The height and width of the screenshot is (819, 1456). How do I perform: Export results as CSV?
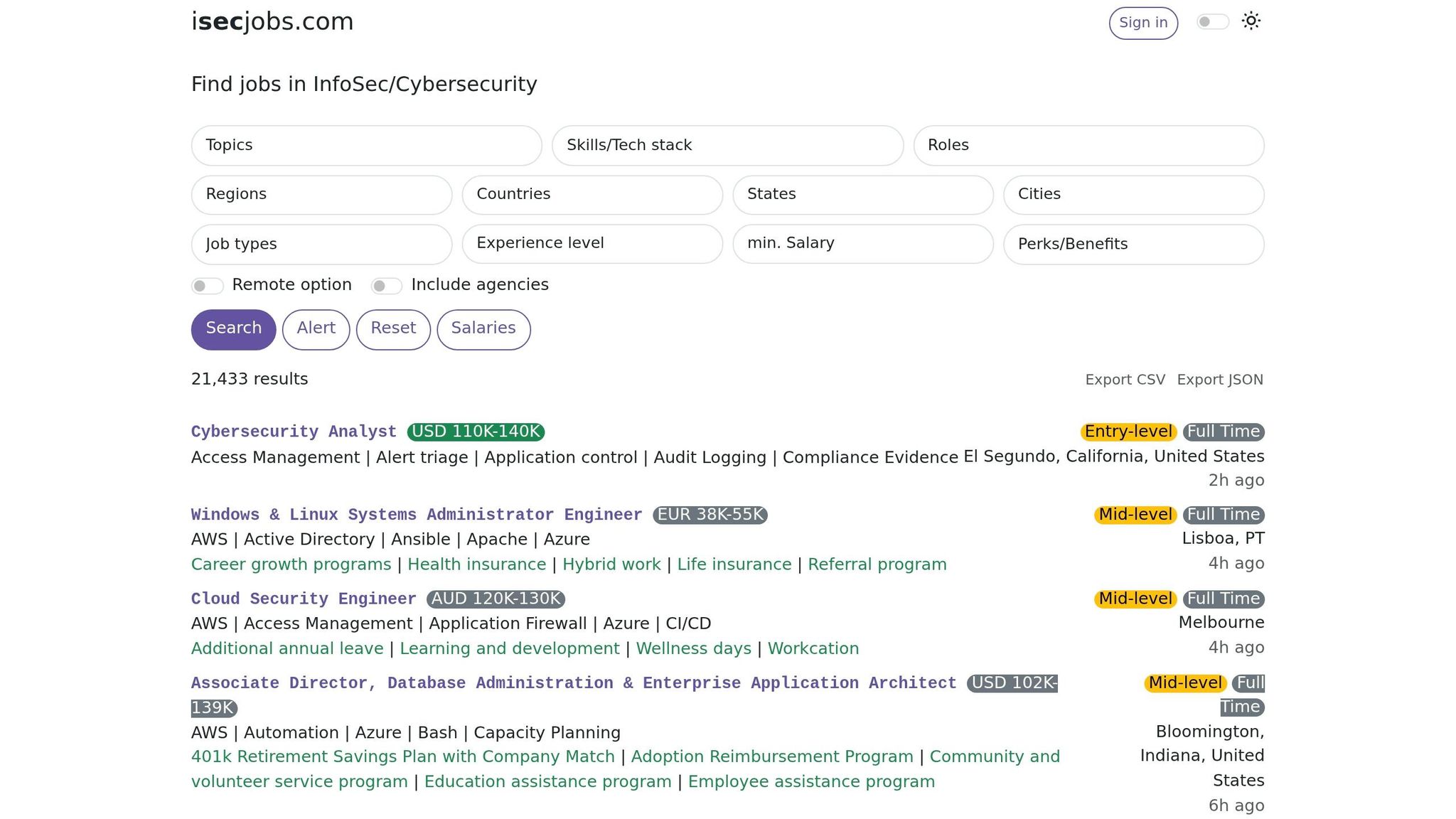(1125, 380)
